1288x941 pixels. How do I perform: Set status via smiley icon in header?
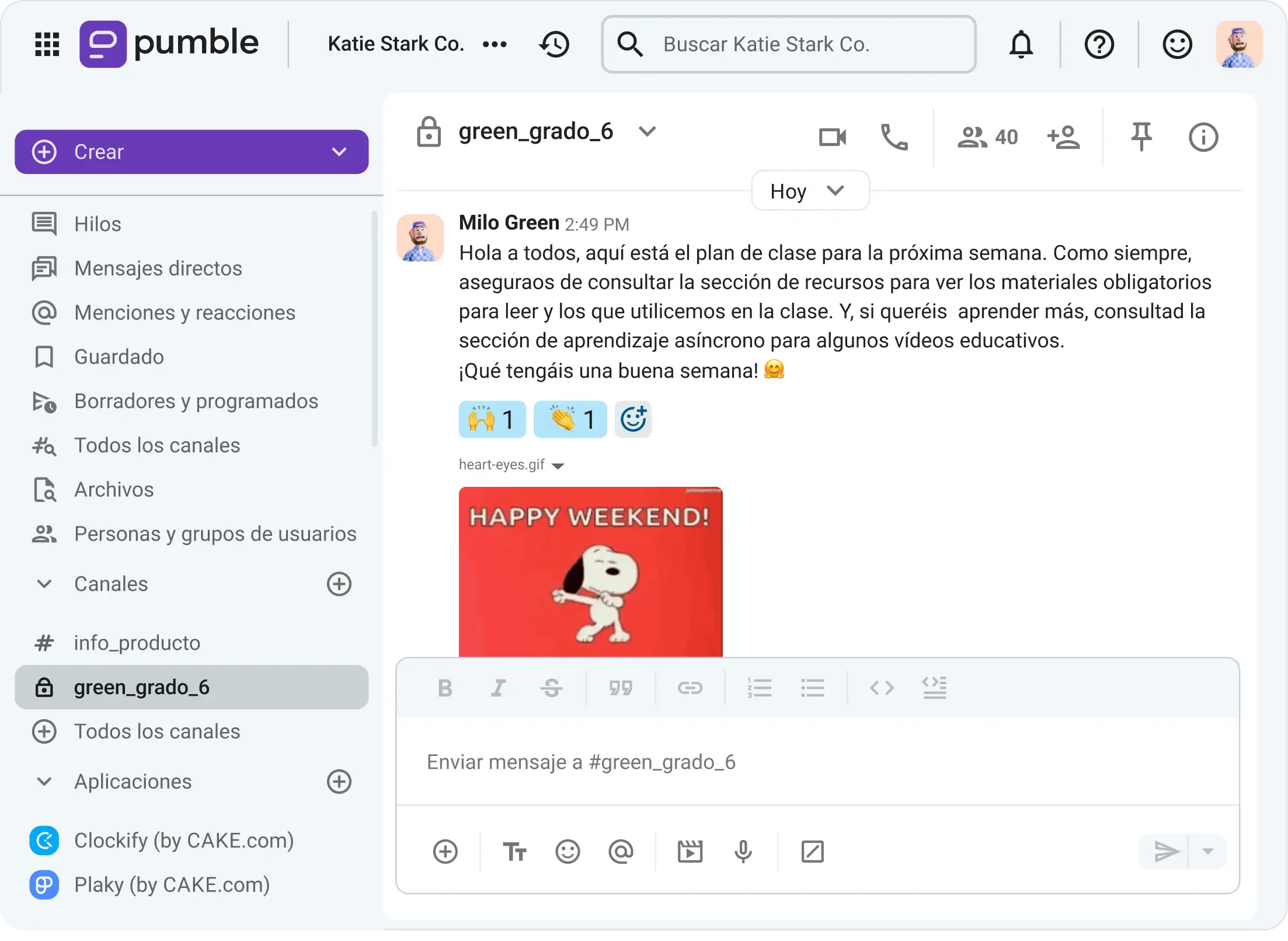[x=1178, y=44]
